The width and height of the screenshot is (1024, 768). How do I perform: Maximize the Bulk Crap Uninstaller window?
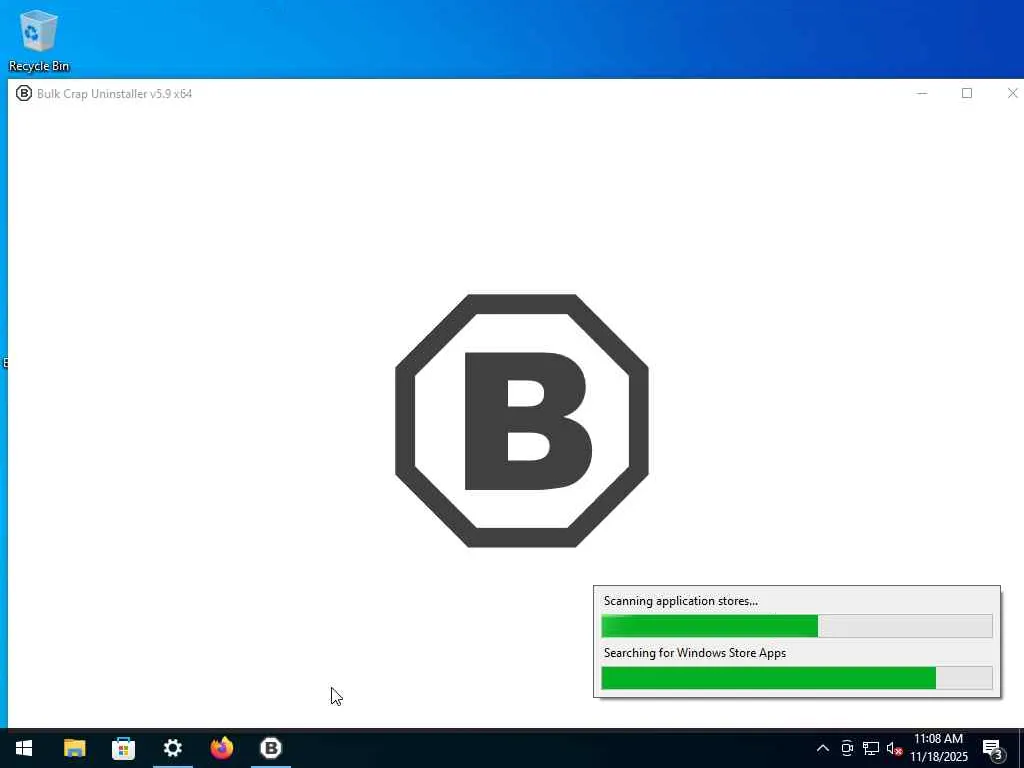(x=967, y=93)
